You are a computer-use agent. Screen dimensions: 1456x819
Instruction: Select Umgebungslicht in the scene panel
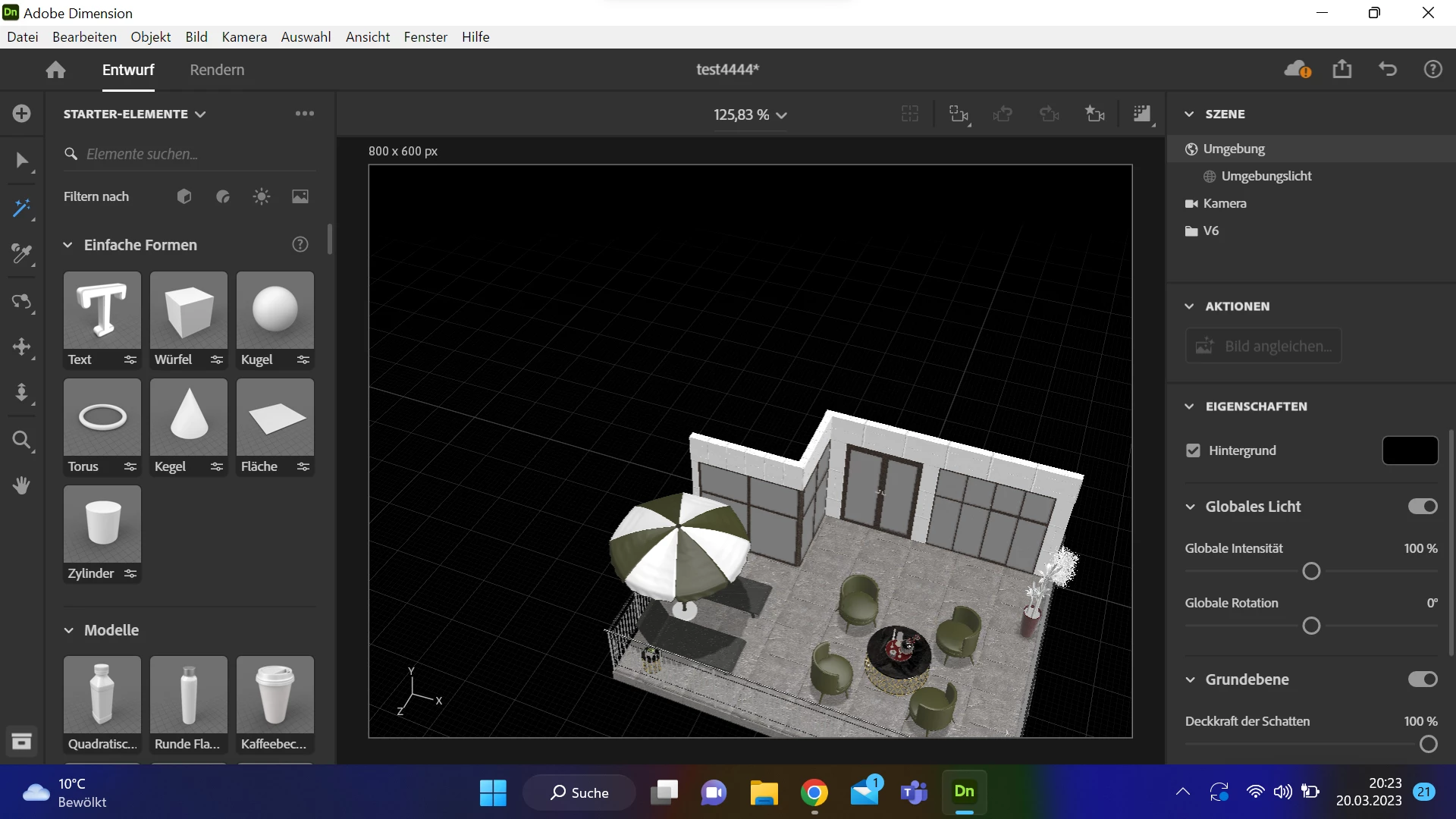click(1266, 176)
